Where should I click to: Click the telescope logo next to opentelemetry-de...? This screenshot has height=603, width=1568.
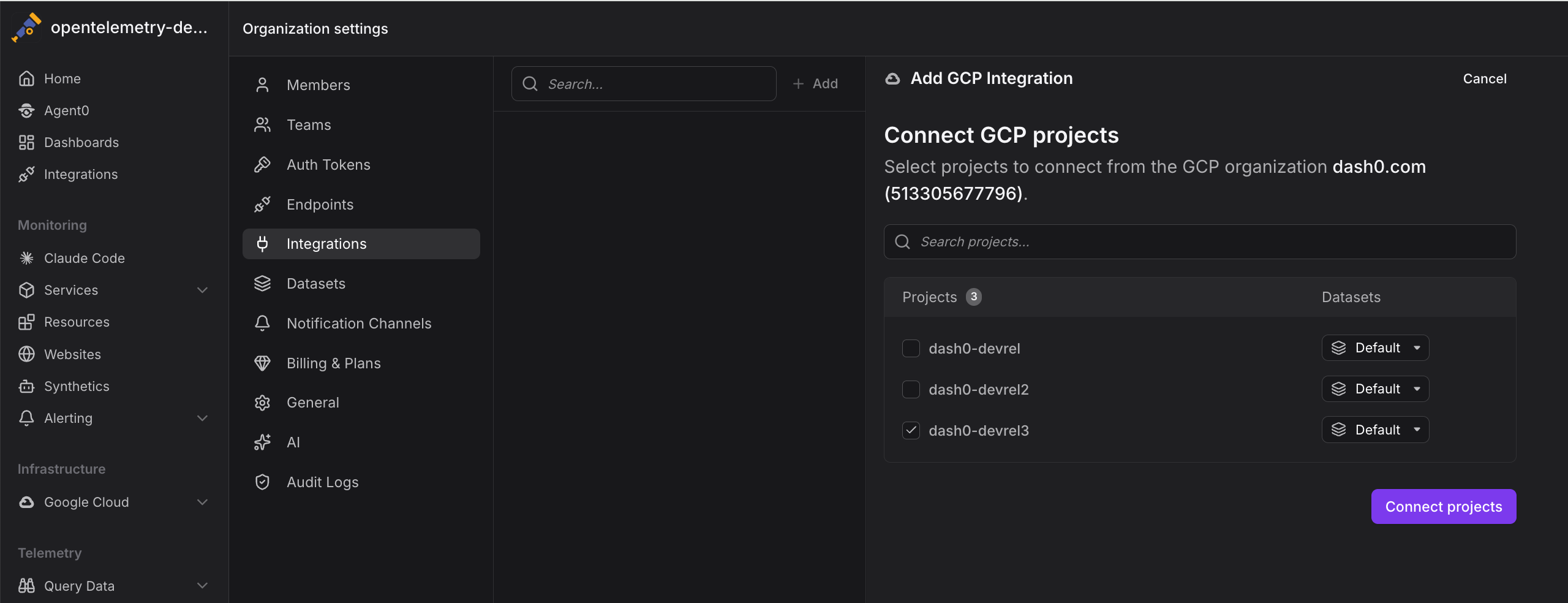tap(26, 28)
